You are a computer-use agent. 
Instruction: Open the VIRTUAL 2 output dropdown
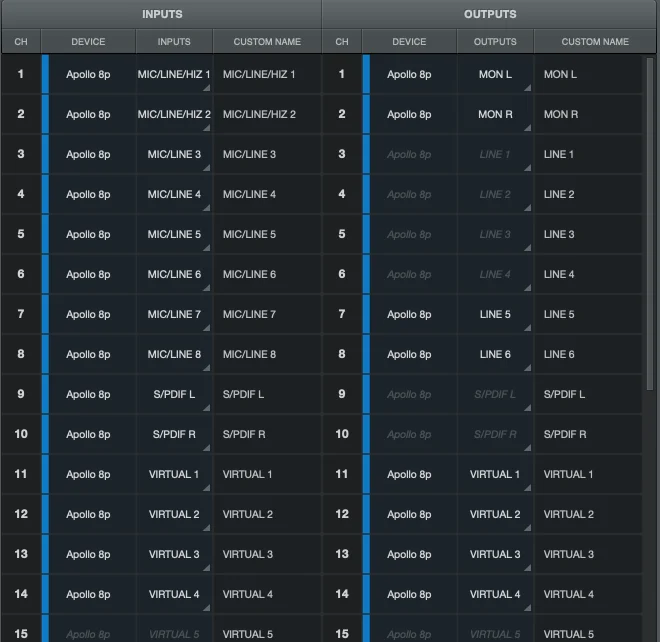pos(495,514)
